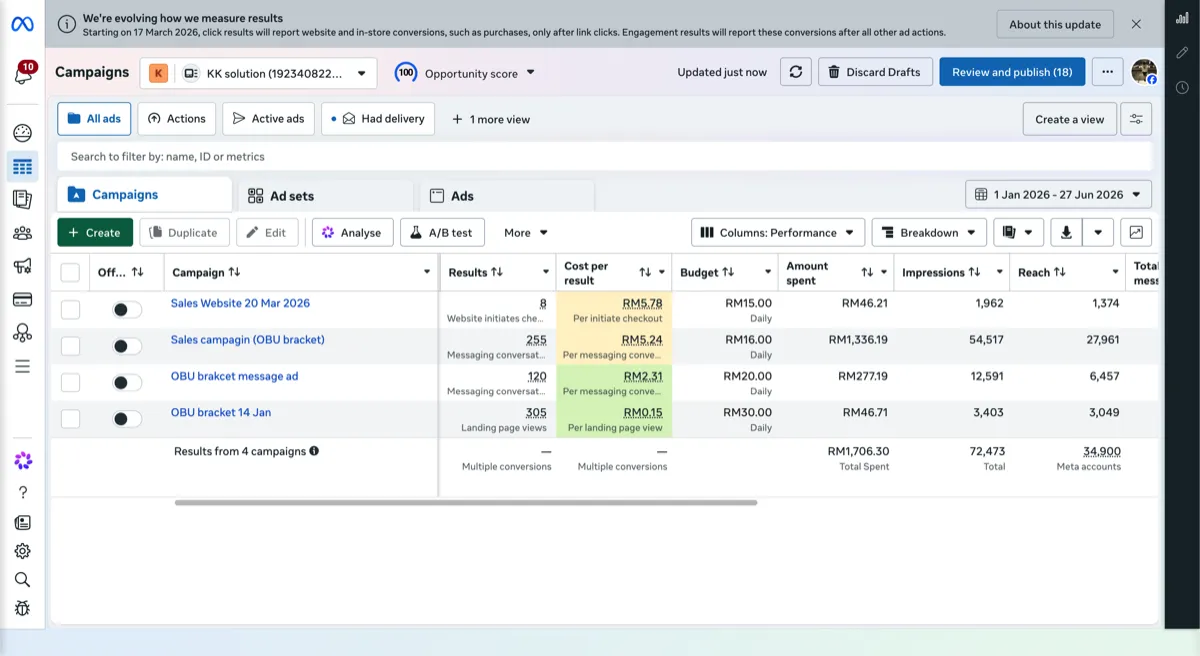Click the search filter field
This screenshot has width=1200, height=656.
click(604, 156)
